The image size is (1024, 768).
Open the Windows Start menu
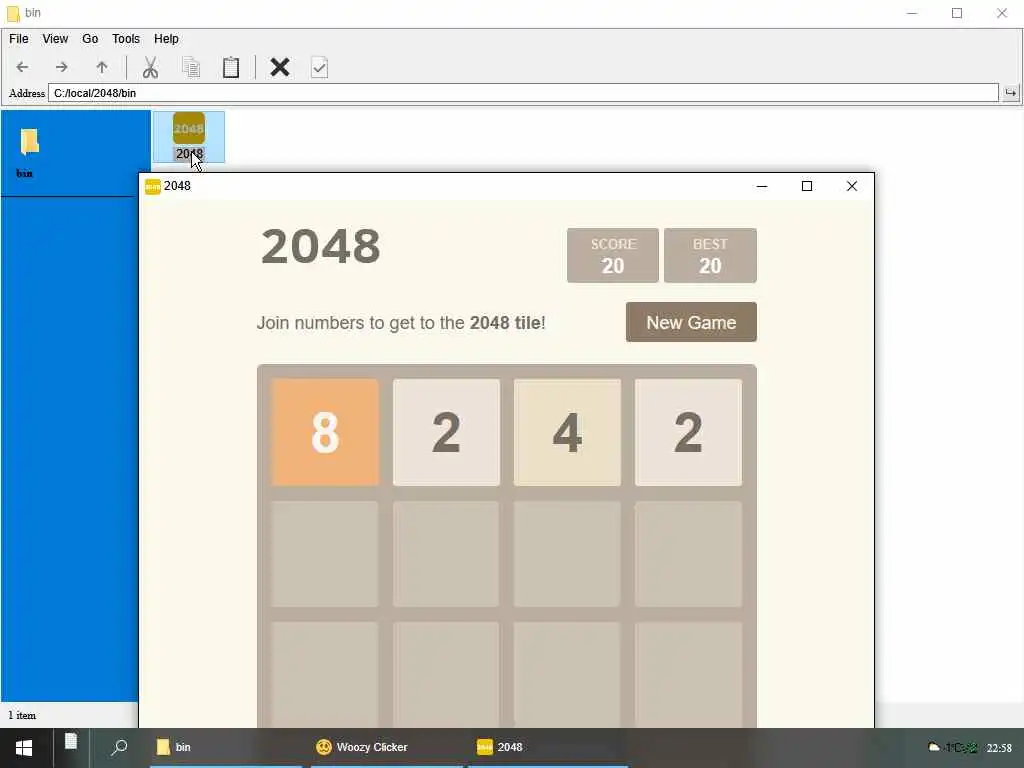click(24, 748)
